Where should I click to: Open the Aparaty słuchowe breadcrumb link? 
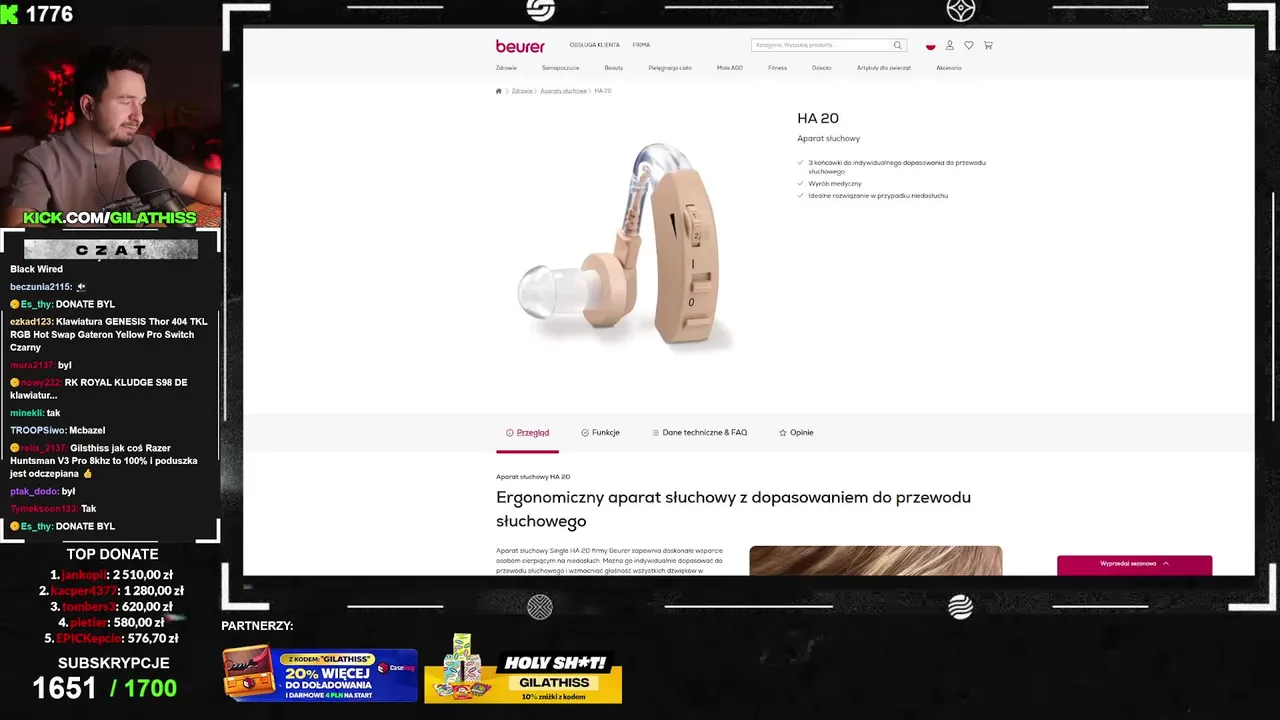564,91
